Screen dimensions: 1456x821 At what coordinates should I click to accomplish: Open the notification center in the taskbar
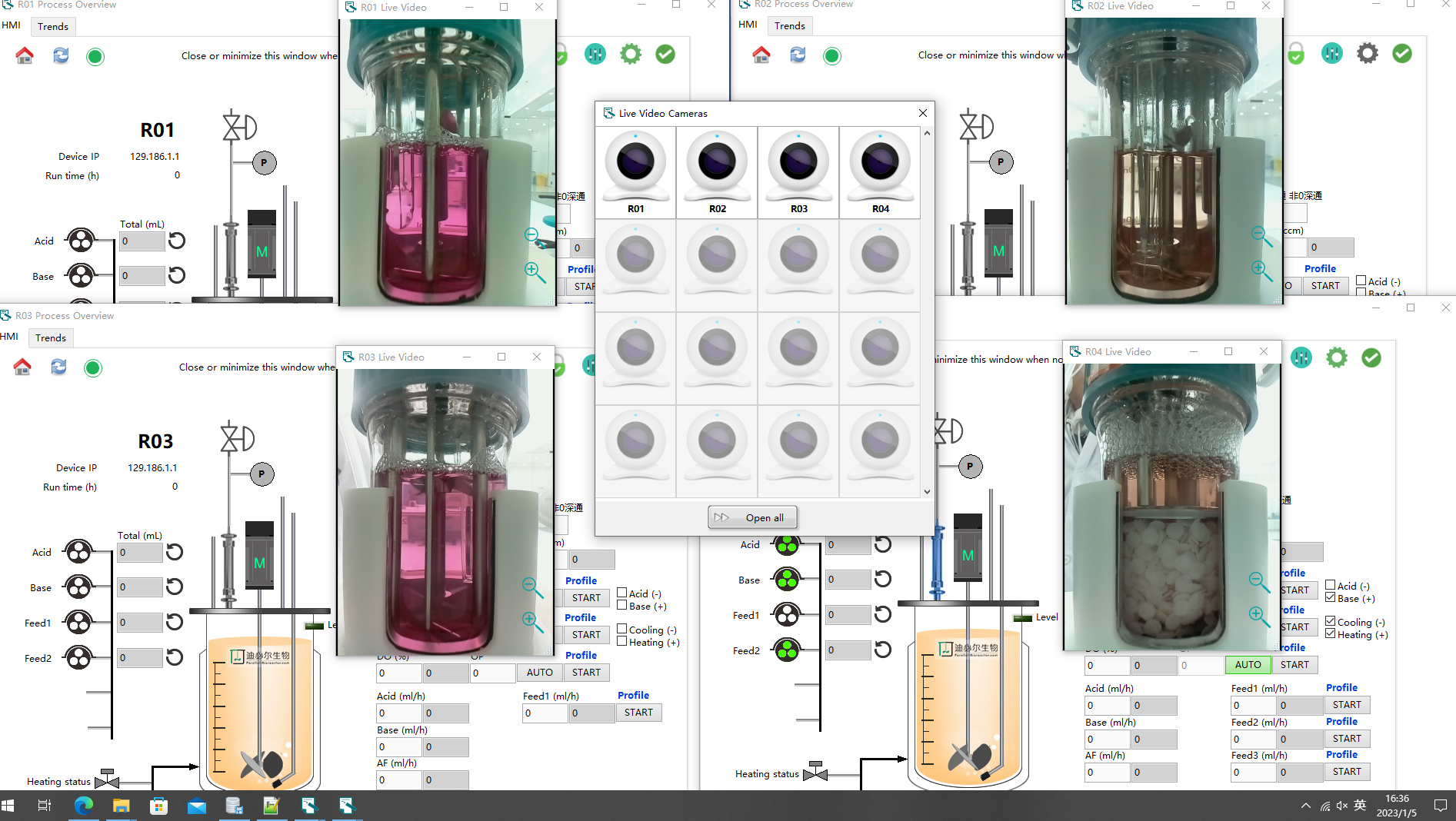click(1440, 806)
